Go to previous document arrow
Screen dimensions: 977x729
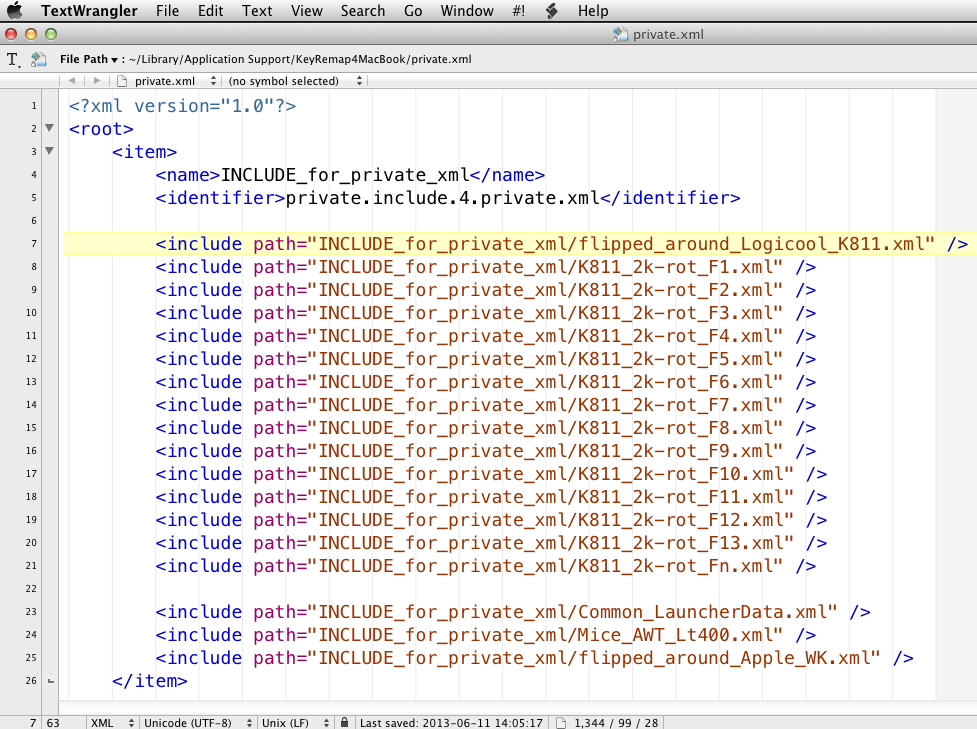[72, 80]
